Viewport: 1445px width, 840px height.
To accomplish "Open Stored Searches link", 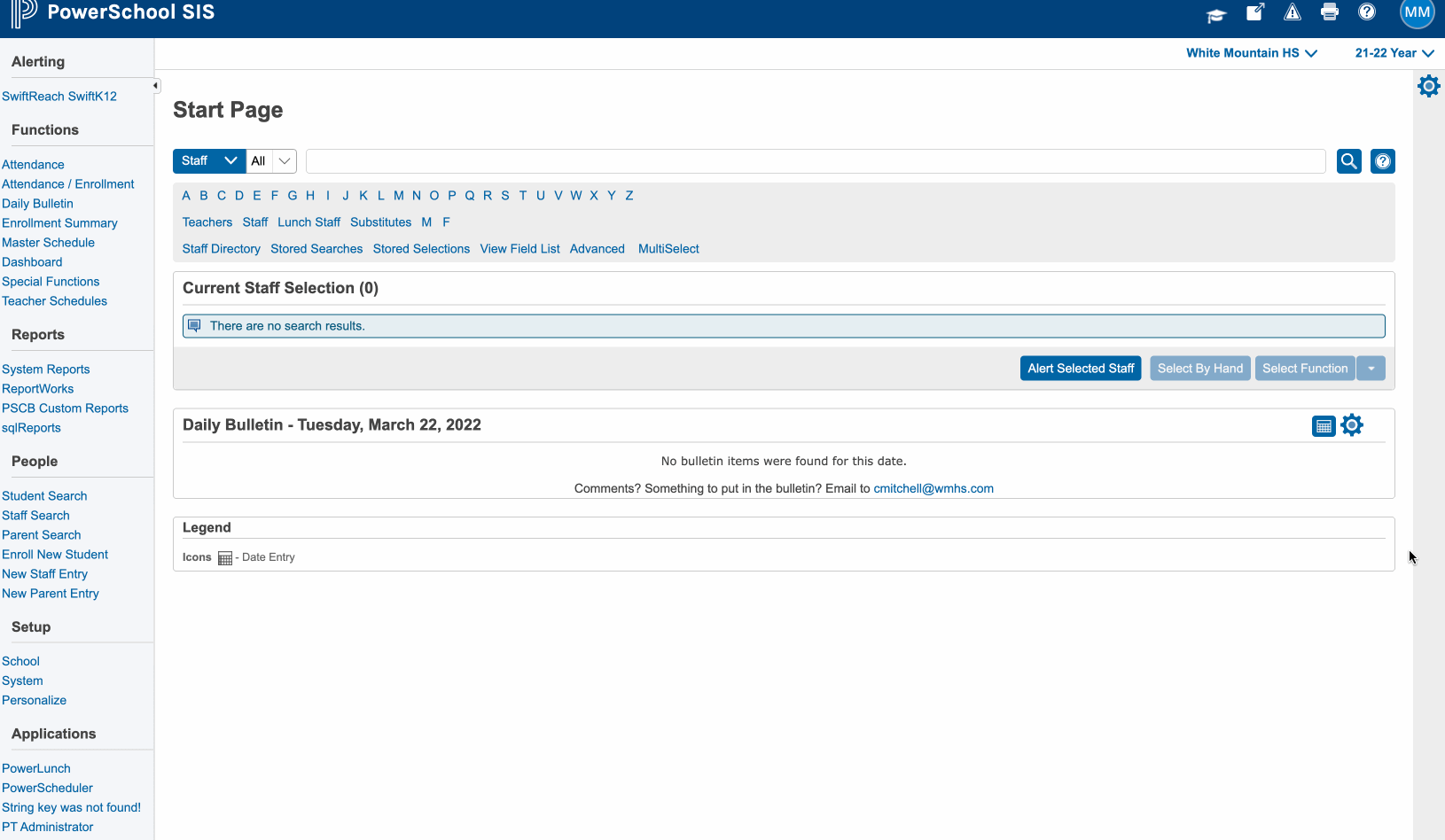I will click(316, 249).
